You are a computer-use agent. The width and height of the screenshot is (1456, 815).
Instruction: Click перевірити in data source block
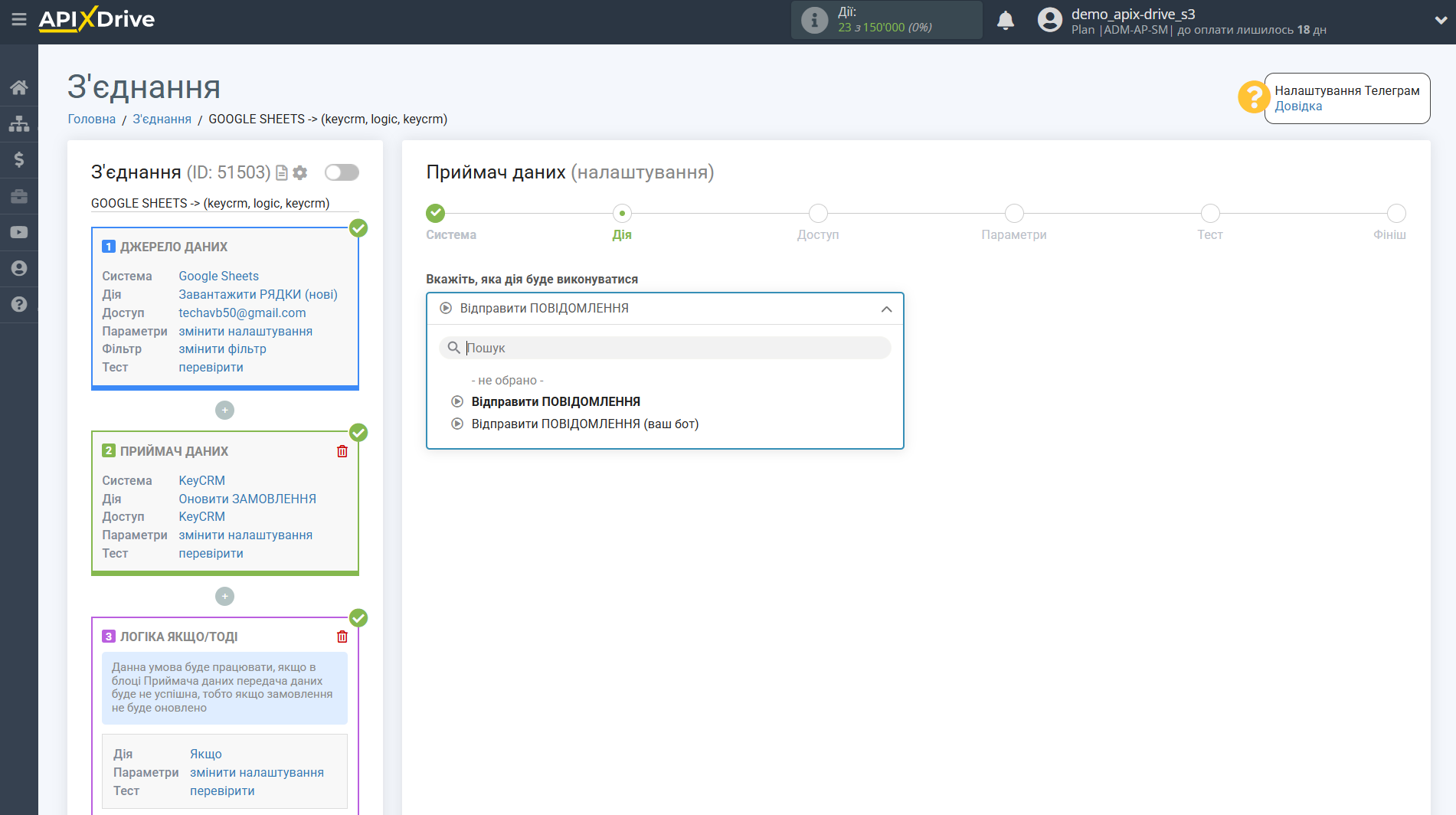click(x=211, y=367)
